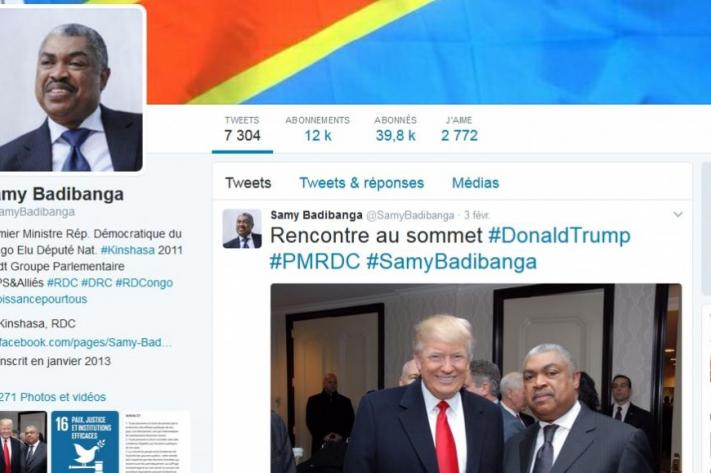Open J'aime 2 772 list
The image size is (711, 473).
(459, 129)
